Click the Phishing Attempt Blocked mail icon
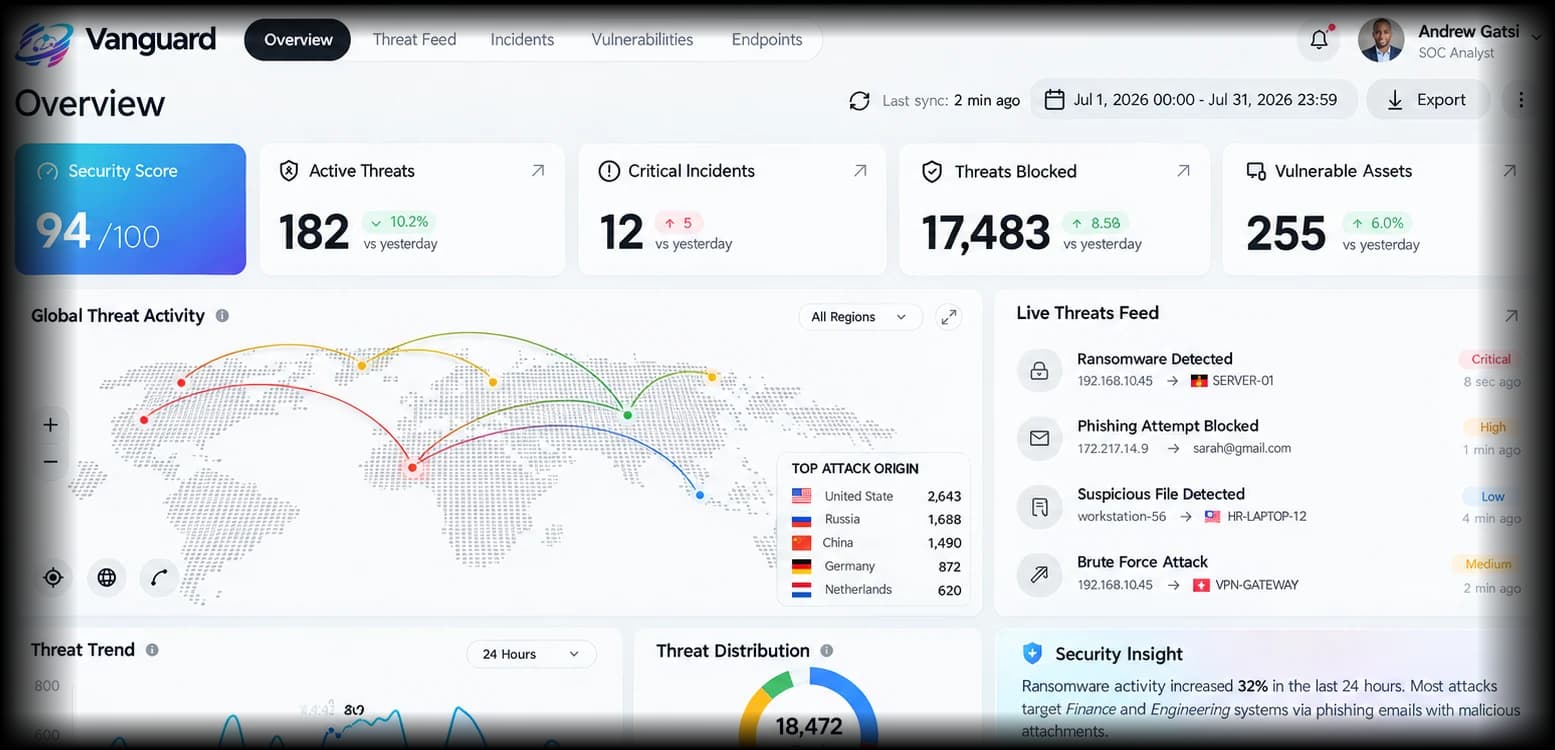 pyautogui.click(x=1039, y=438)
